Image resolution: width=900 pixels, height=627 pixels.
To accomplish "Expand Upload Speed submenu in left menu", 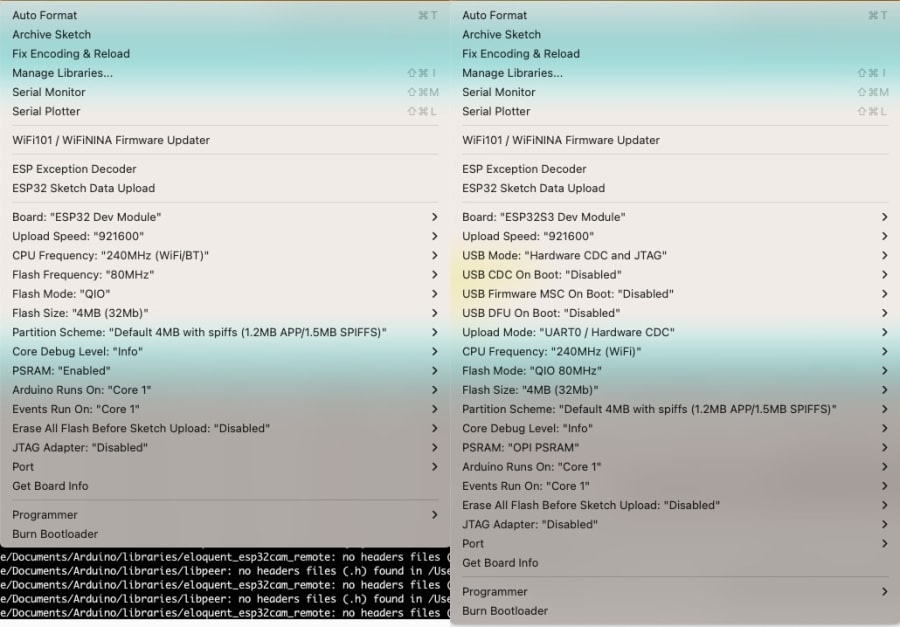I will pyautogui.click(x=225, y=237).
